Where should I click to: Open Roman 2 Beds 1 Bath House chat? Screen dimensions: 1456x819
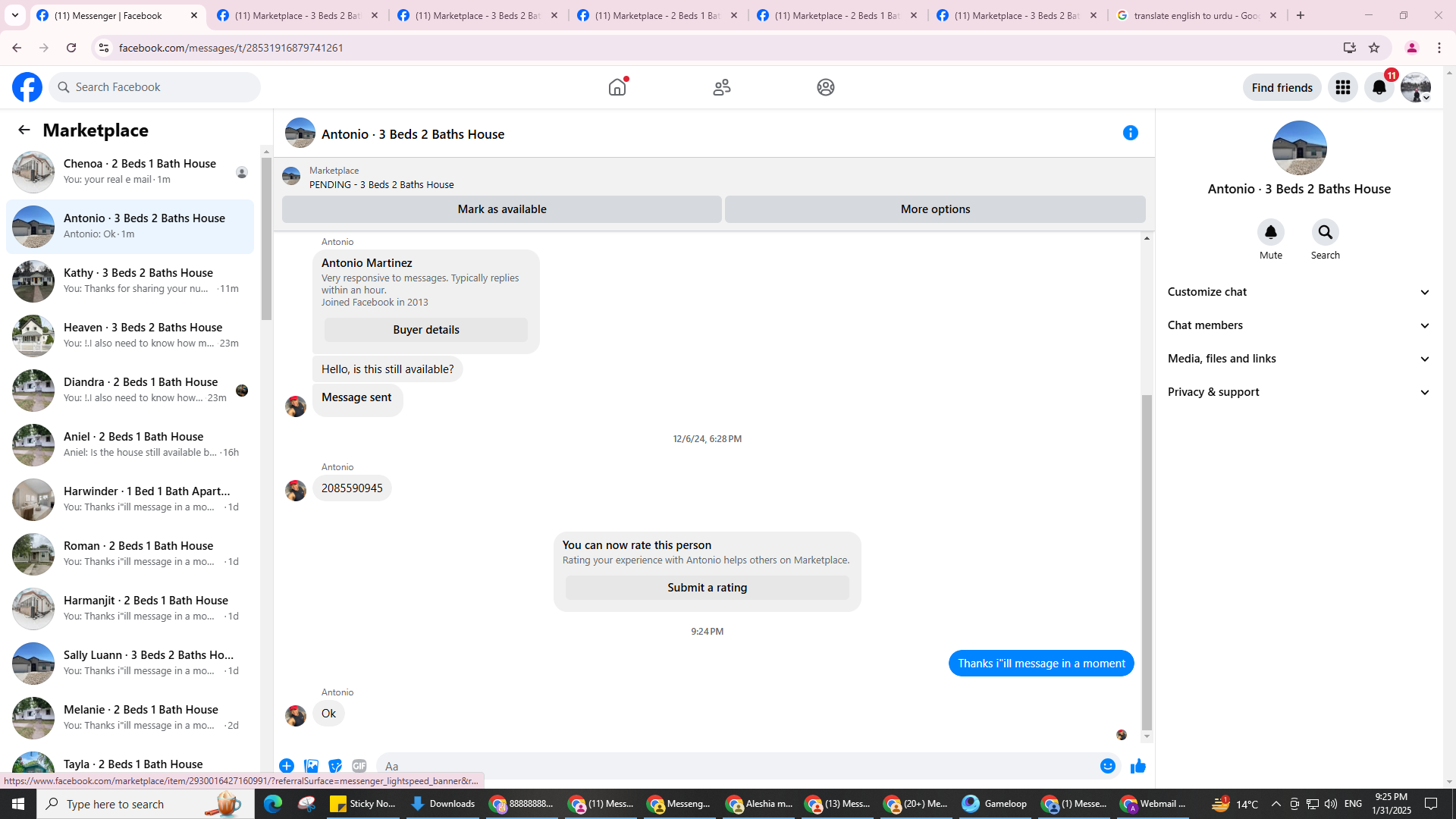[x=130, y=554]
